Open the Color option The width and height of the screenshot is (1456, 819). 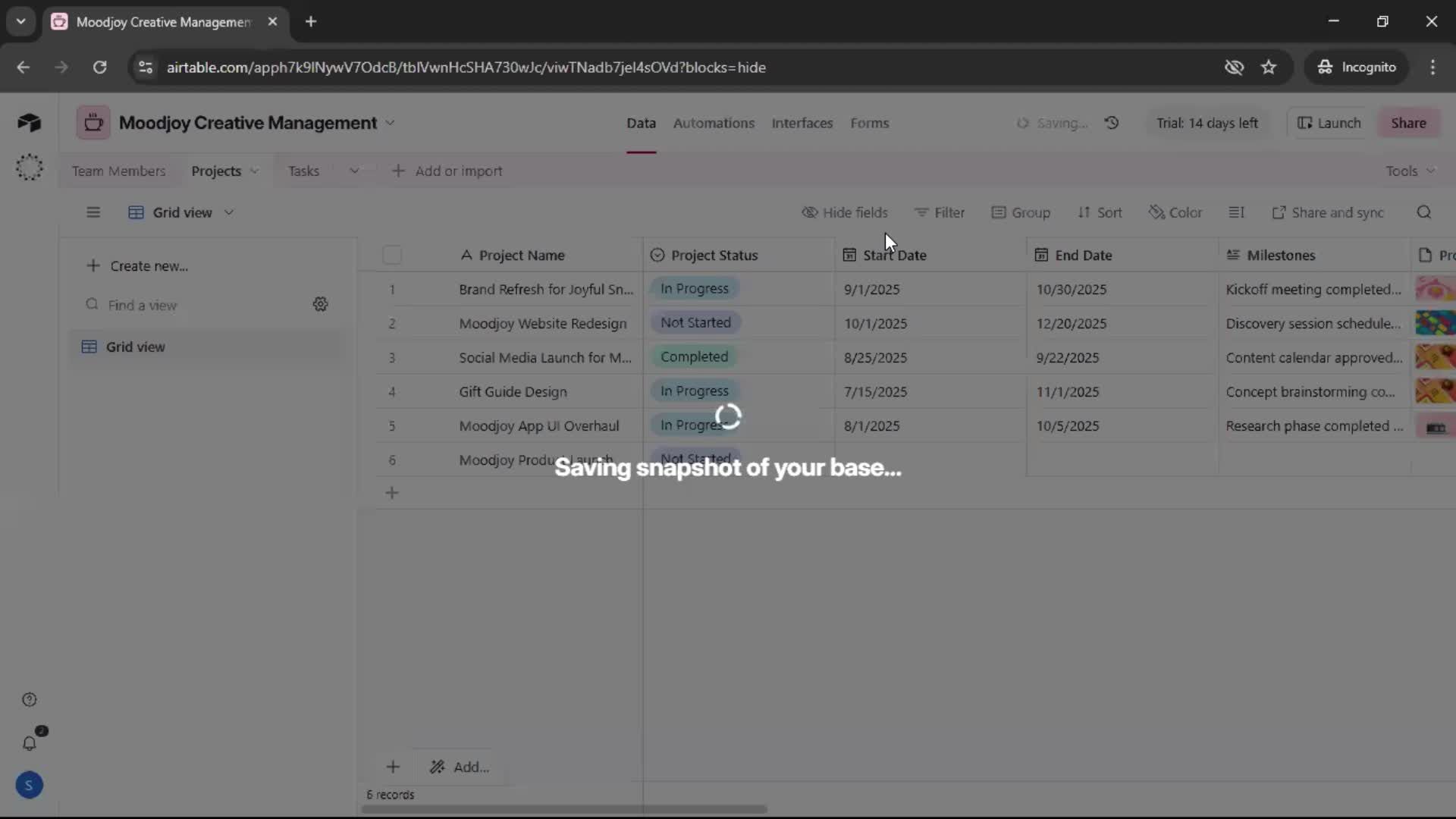(x=1175, y=212)
